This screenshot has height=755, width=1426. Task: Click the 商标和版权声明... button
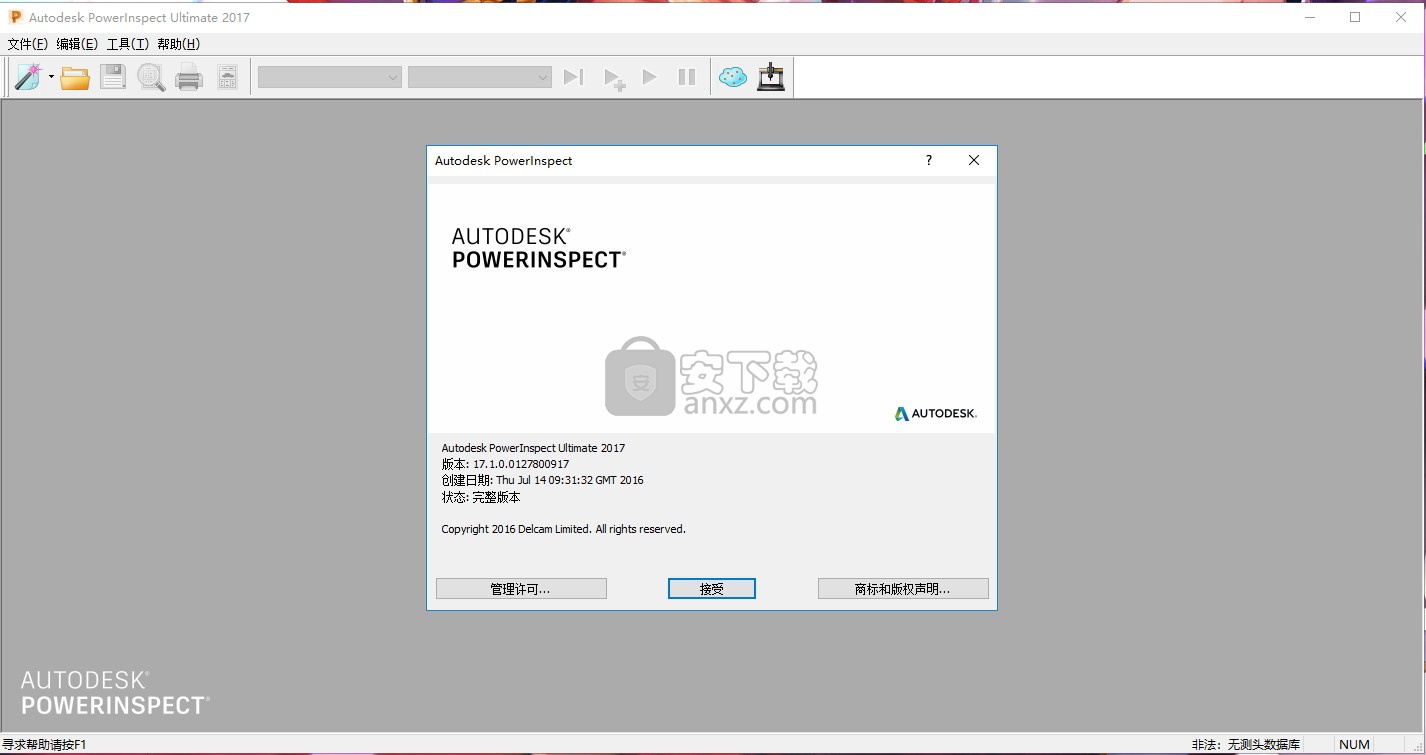[x=903, y=589]
